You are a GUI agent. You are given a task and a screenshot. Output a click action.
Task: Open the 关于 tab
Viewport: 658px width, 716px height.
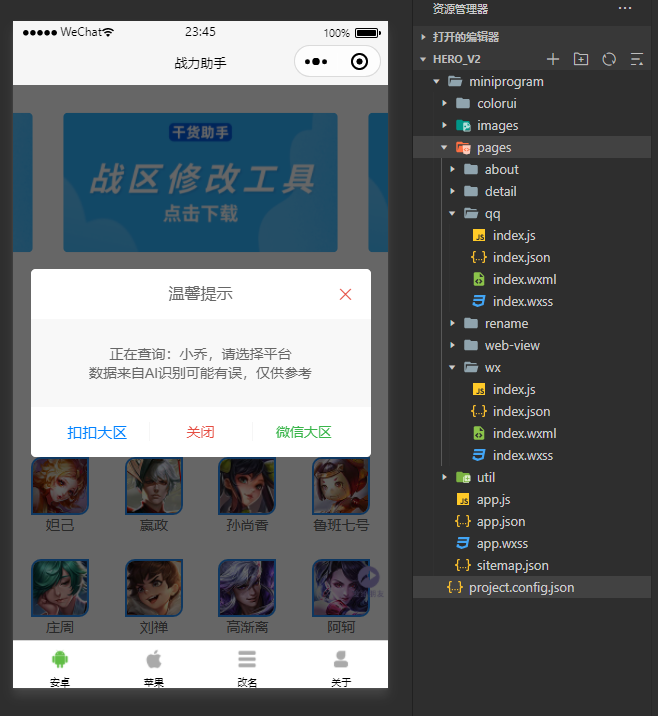pos(341,668)
